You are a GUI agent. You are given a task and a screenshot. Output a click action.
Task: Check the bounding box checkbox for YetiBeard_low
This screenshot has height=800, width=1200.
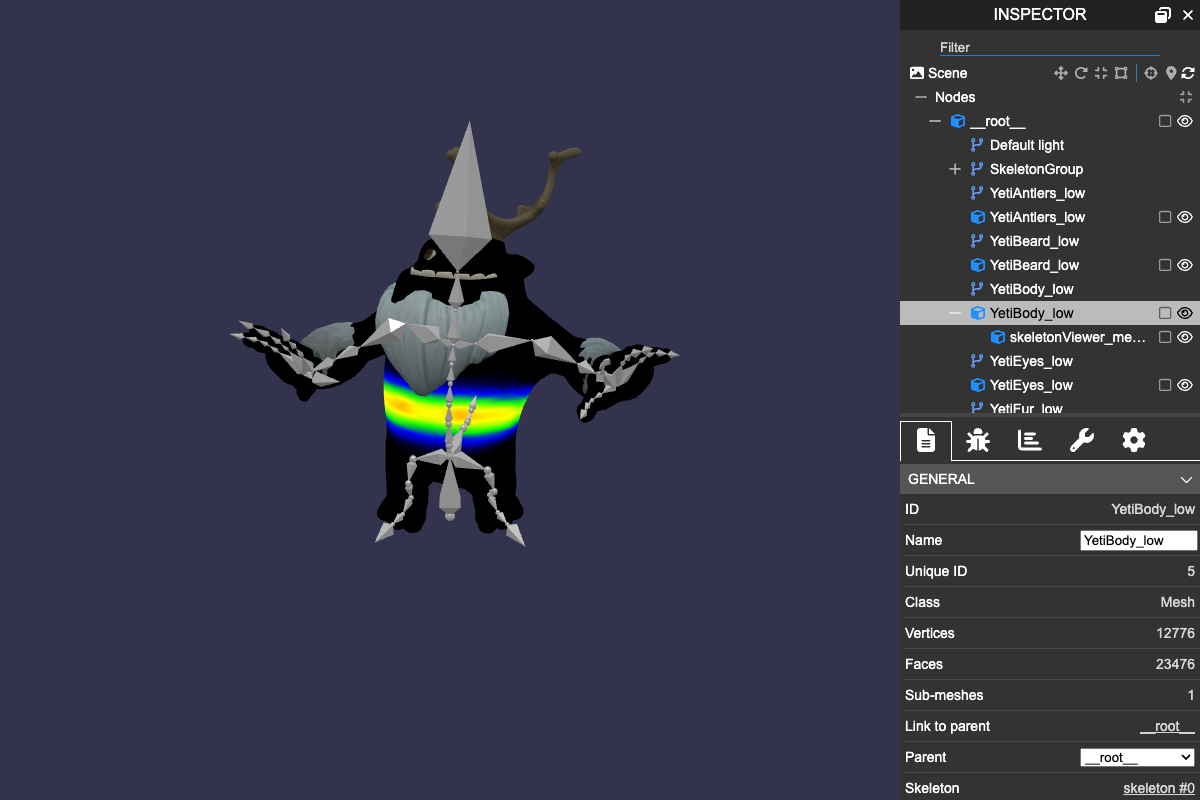pyautogui.click(x=1165, y=265)
